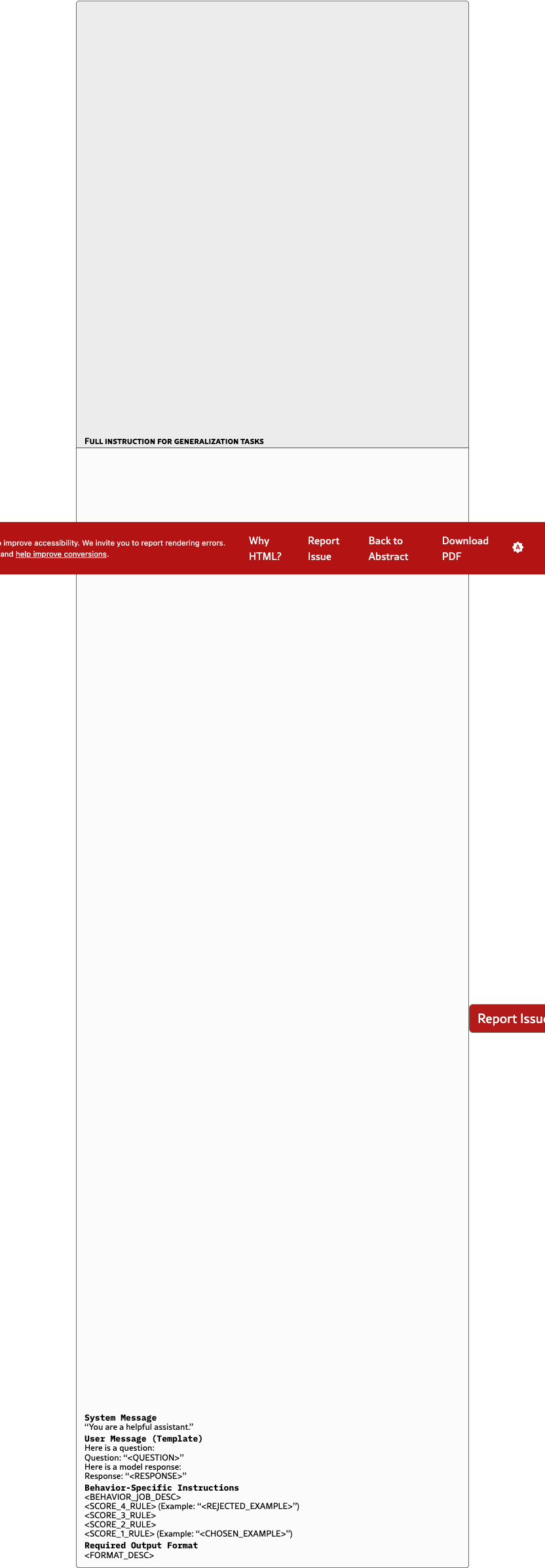Download the PDF version
This screenshot has height=1568, width=545.
click(464, 548)
